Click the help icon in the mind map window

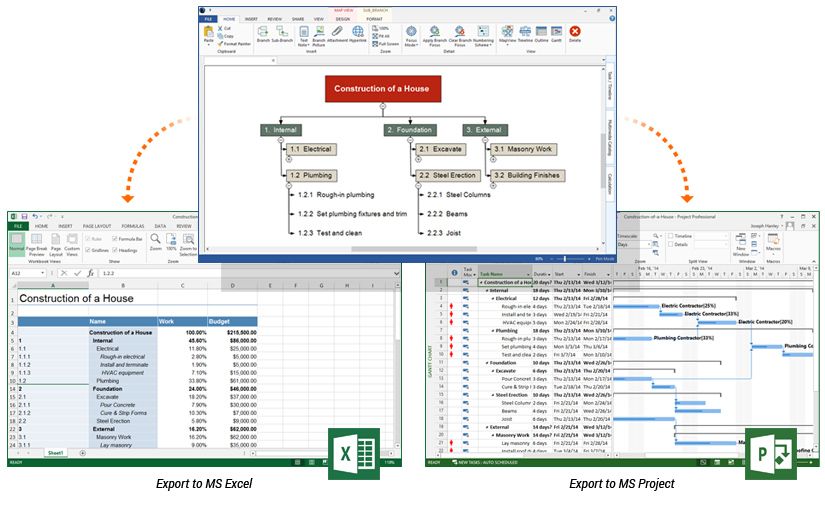pos(612,18)
